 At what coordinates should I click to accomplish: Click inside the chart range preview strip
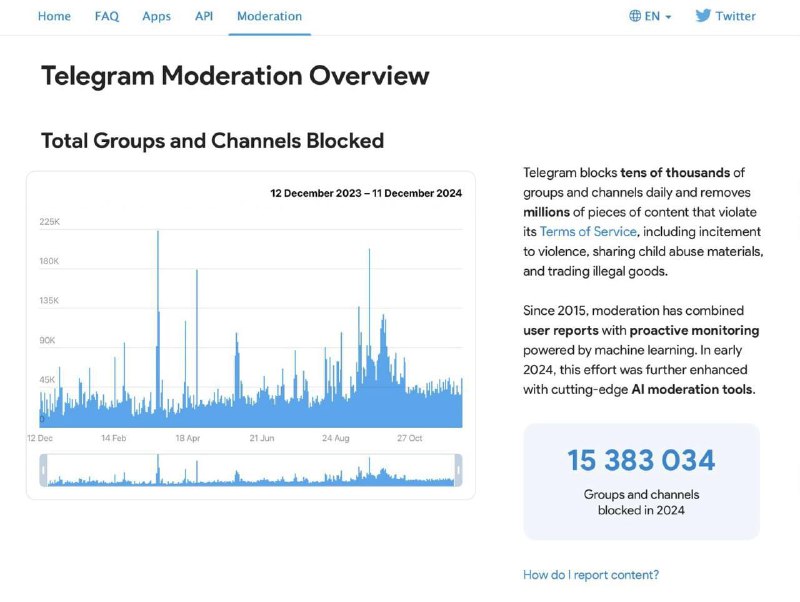(251, 470)
